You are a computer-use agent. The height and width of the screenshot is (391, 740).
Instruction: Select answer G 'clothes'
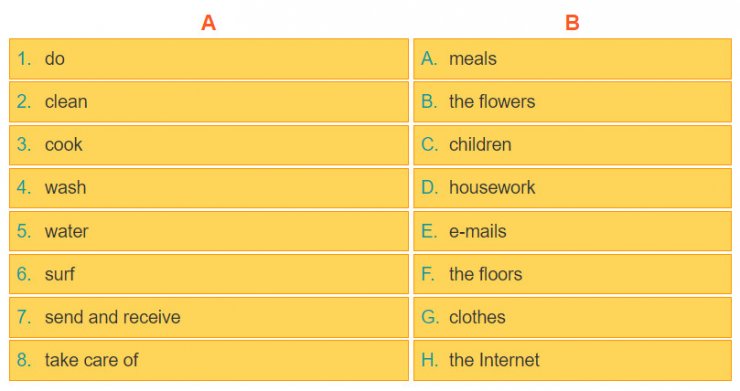(572, 317)
